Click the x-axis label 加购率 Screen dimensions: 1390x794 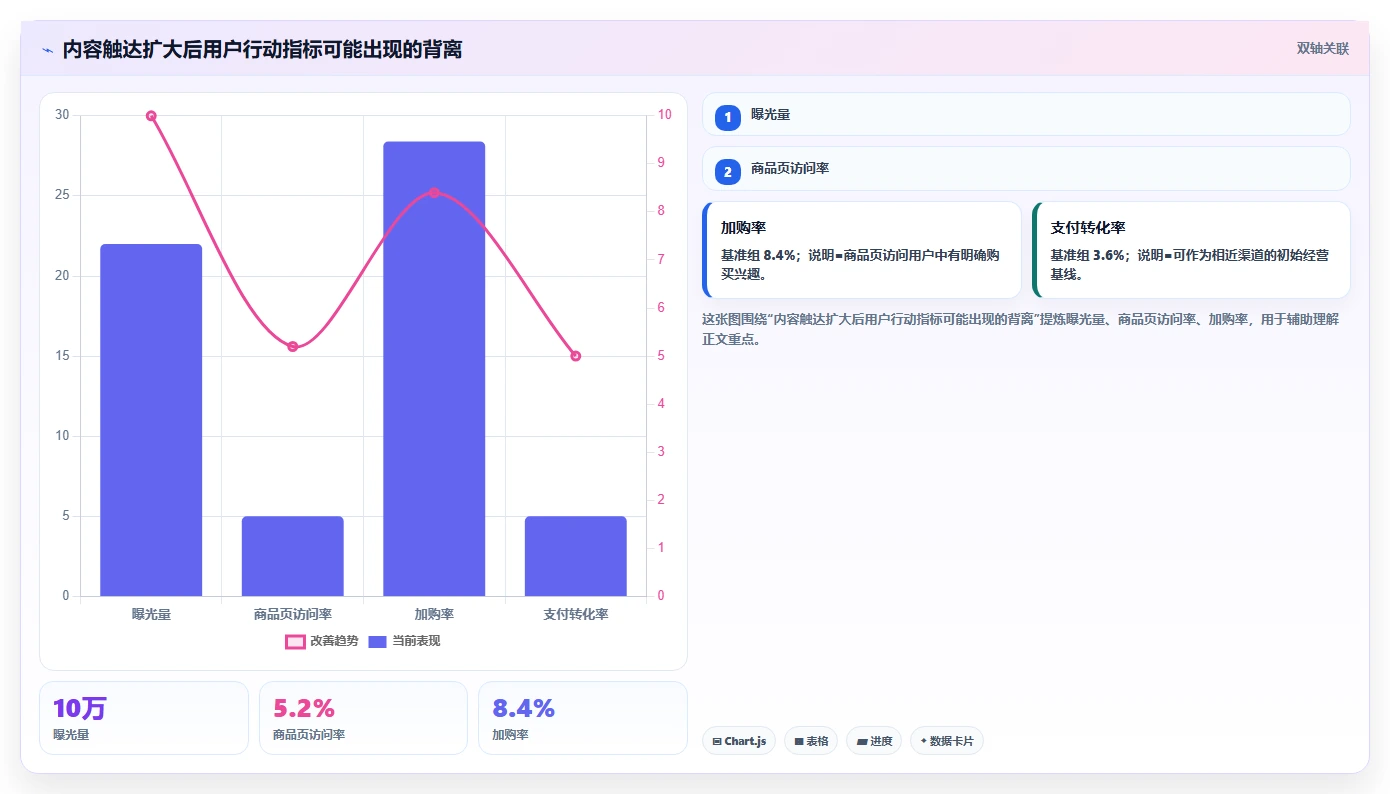pos(434,614)
